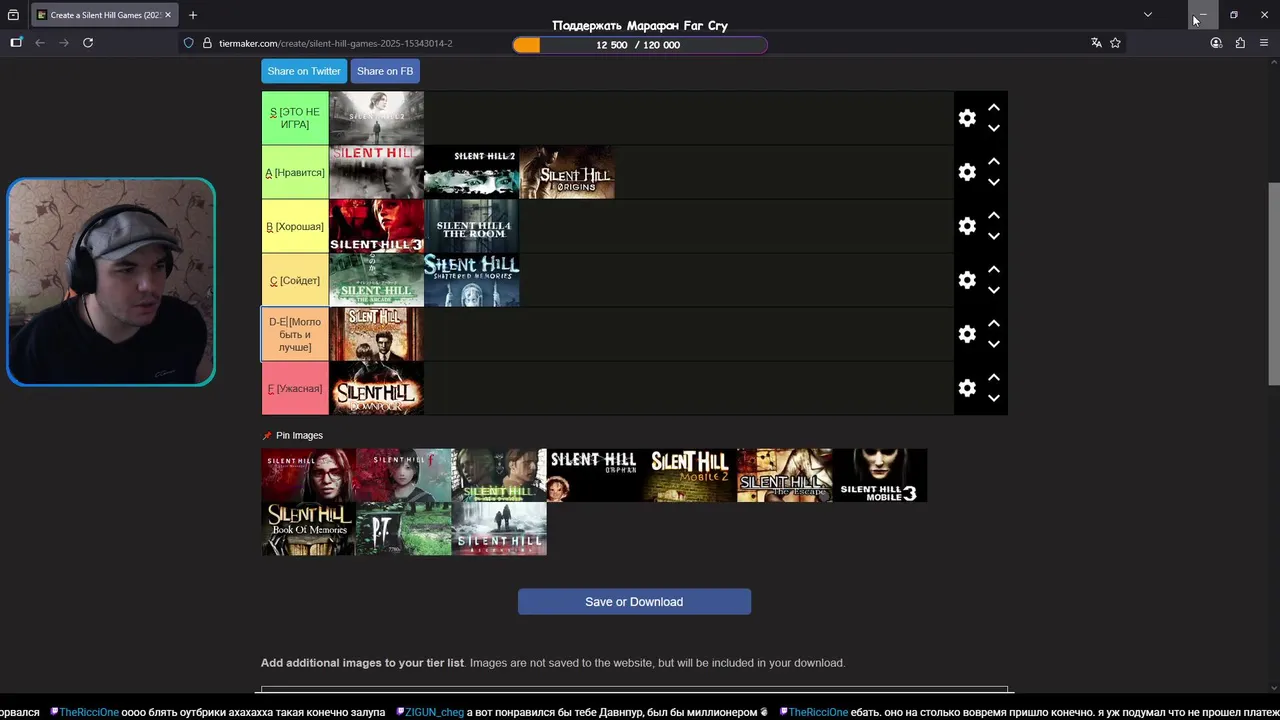Select Silent Hill 2 remake thumbnail in S tier
This screenshot has height=720, width=1280.
coord(376,118)
